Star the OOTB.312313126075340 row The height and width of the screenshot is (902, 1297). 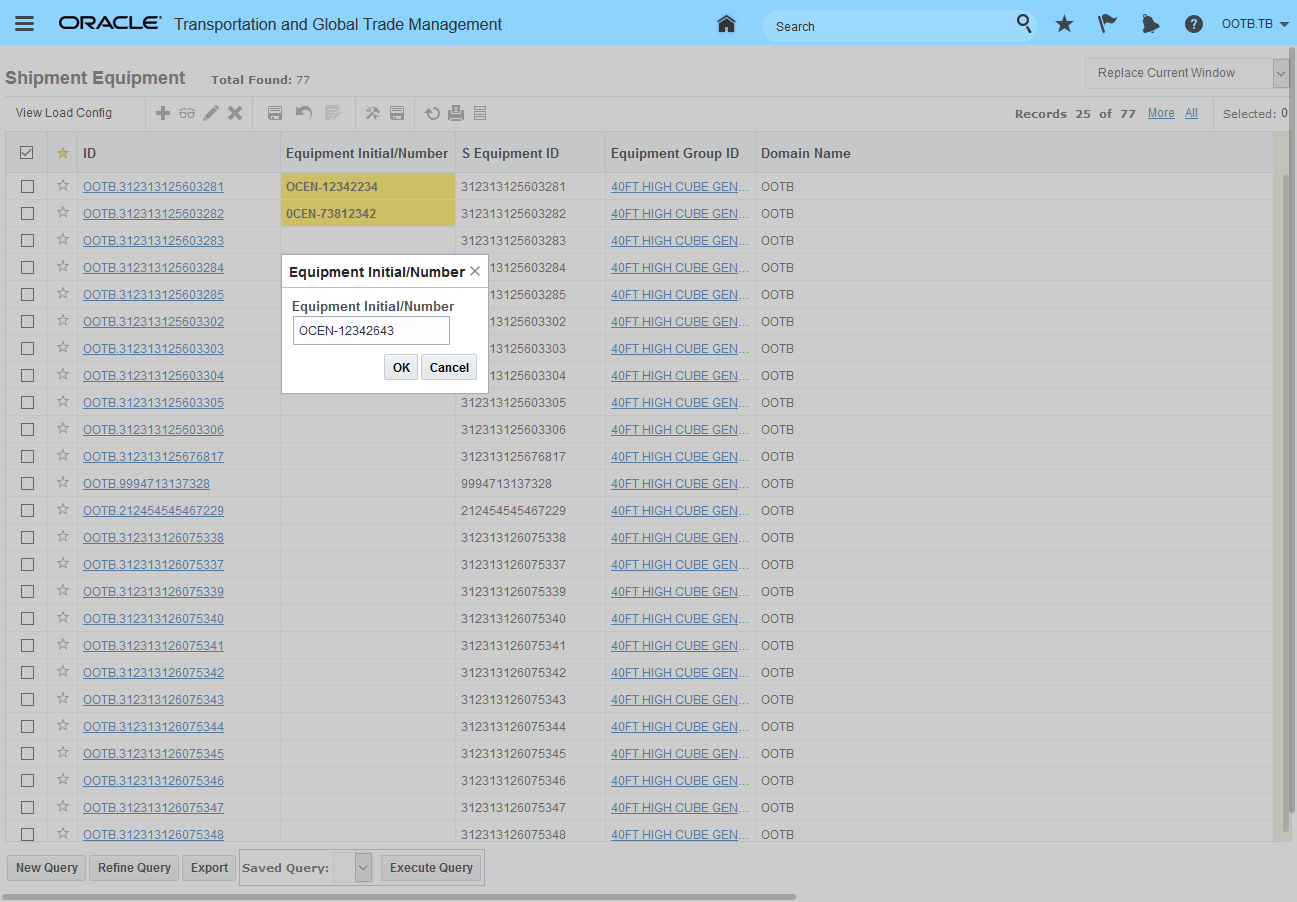point(63,618)
